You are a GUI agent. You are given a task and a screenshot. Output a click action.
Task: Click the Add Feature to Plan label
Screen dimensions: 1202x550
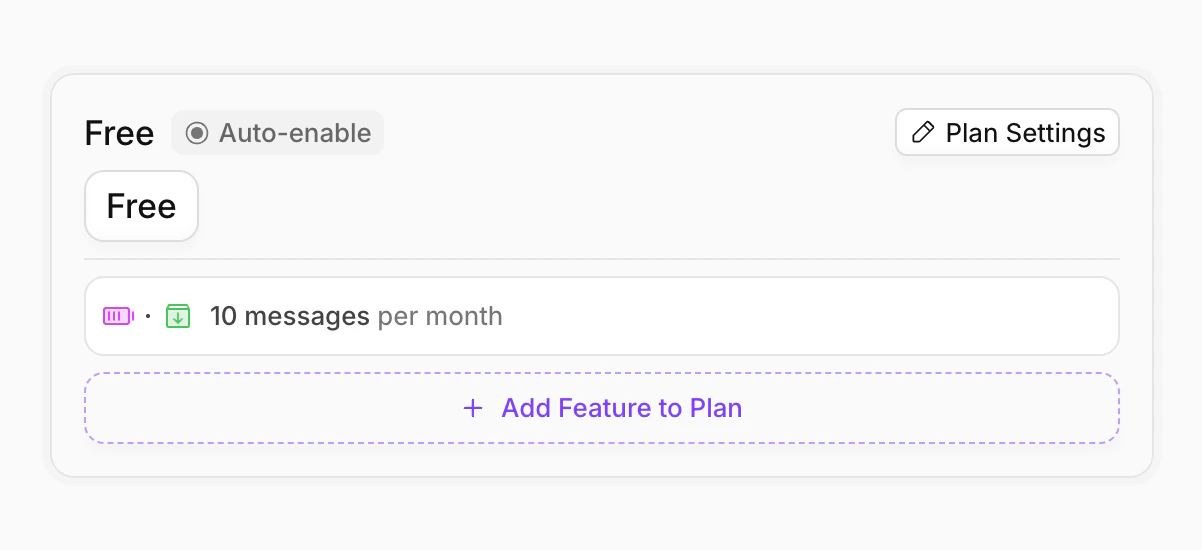(621, 408)
